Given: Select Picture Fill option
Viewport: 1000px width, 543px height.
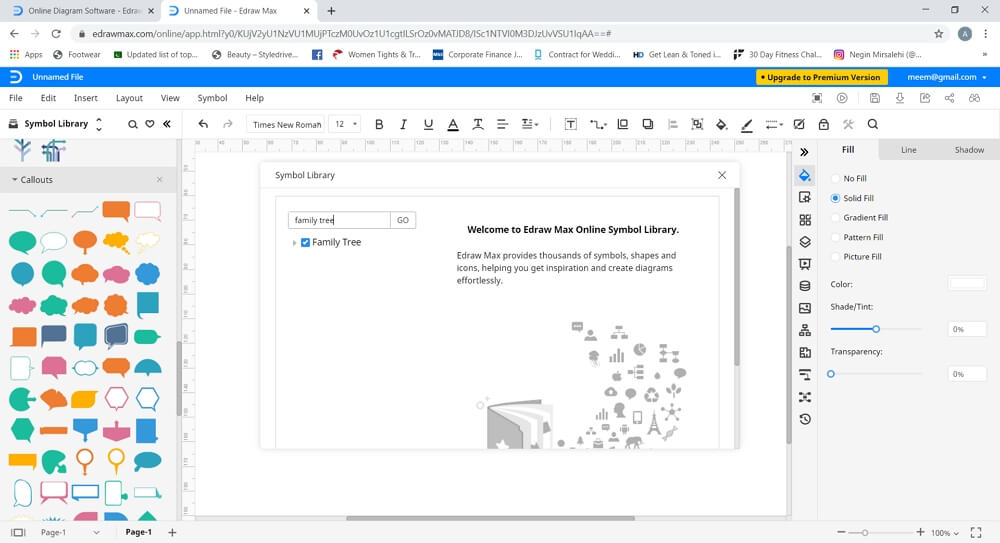Looking at the screenshot, I should [856, 257].
